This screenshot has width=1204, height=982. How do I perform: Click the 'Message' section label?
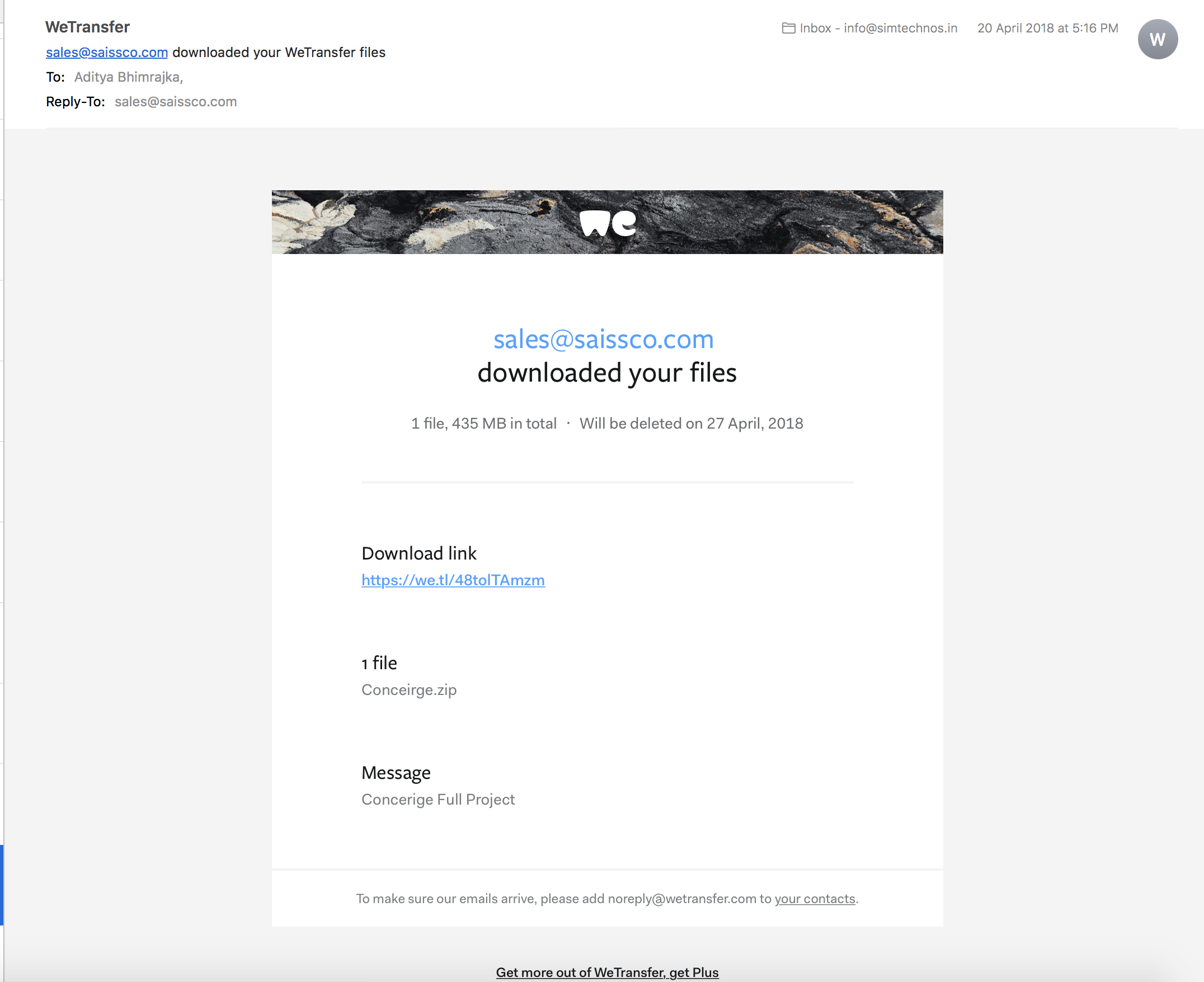(396, 773)
